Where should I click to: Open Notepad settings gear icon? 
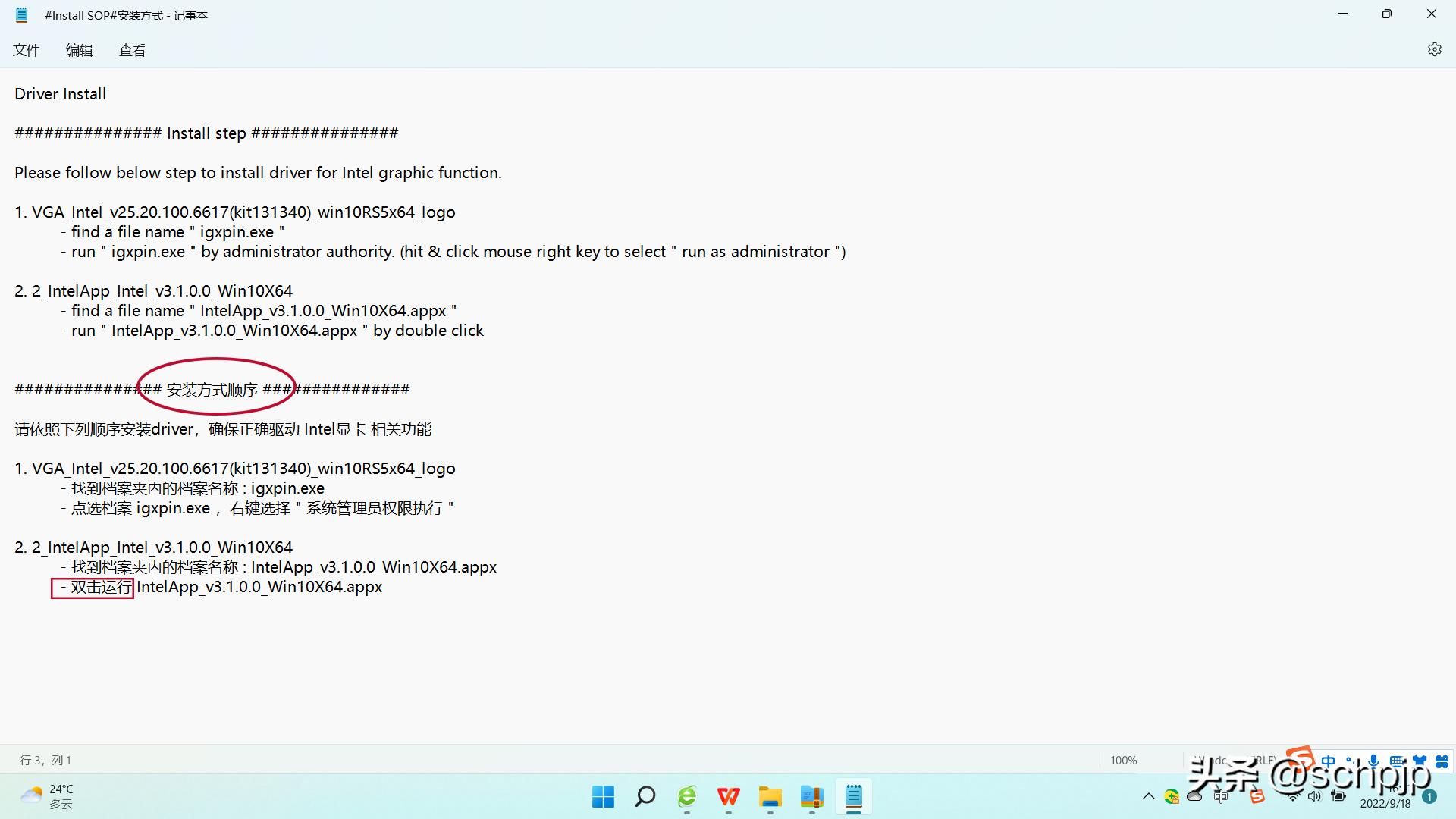1434,49
